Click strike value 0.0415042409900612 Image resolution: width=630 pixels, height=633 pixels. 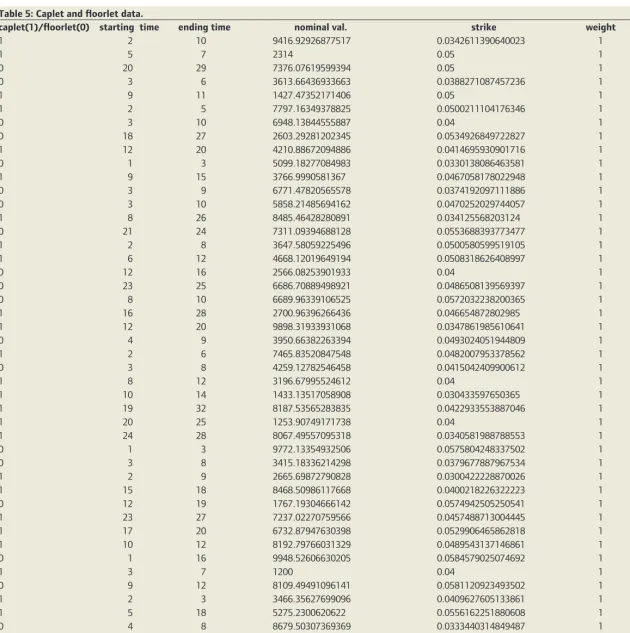click(481, 368)
